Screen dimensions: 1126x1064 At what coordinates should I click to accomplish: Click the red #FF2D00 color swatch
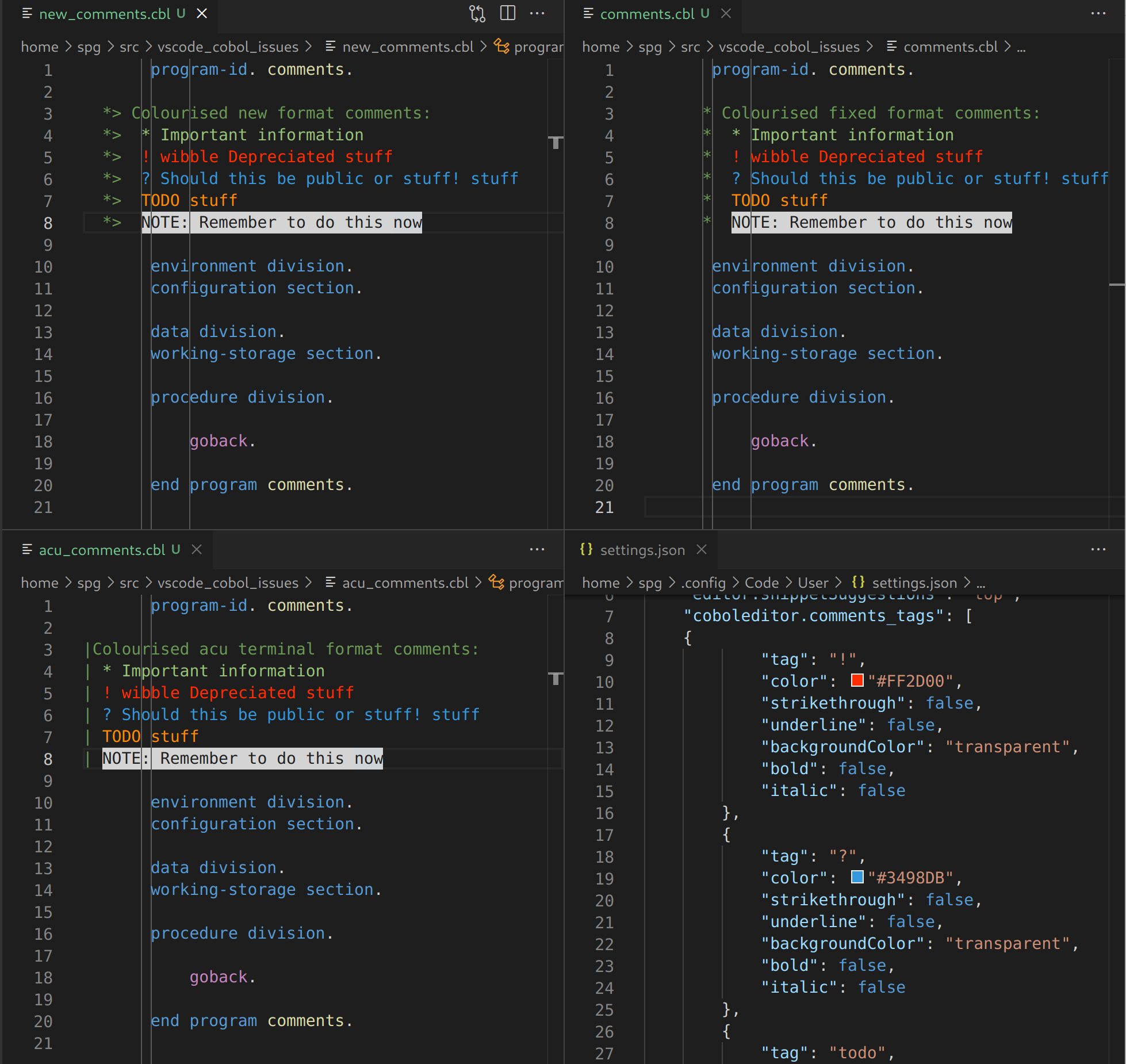coord(857,681)
